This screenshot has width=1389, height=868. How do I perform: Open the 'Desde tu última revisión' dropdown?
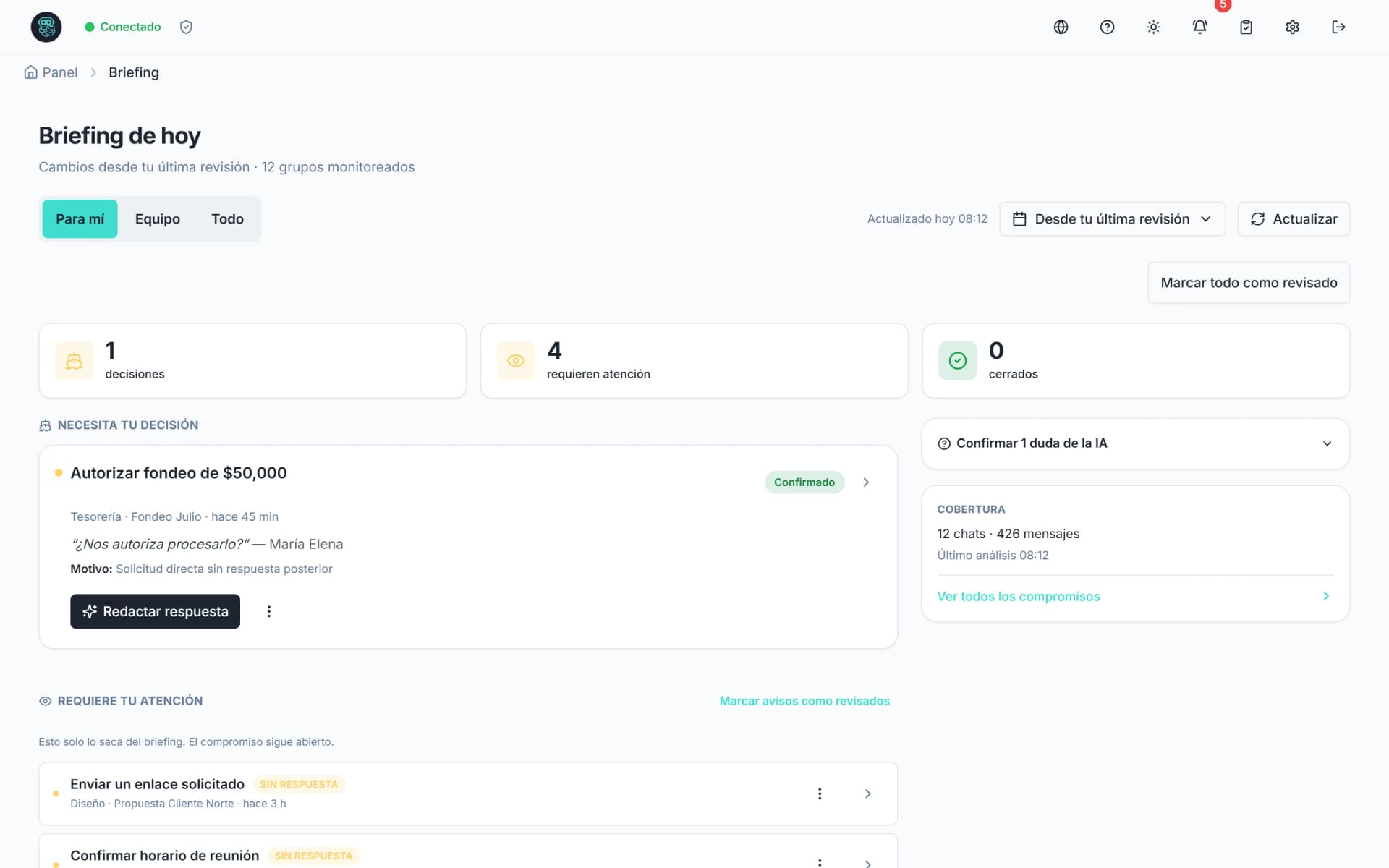[x=1112, y=218]
